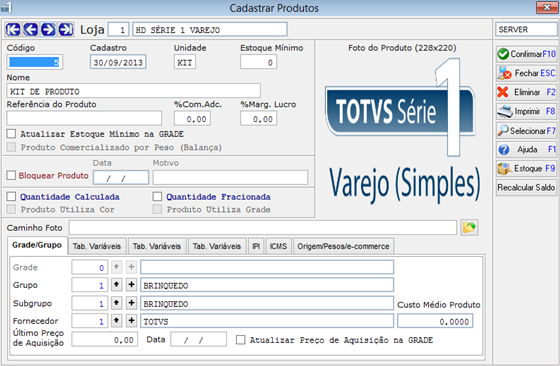Click Eliminar F2 button
The width and height of the screenshot is (560, 366).
(526, 92)
